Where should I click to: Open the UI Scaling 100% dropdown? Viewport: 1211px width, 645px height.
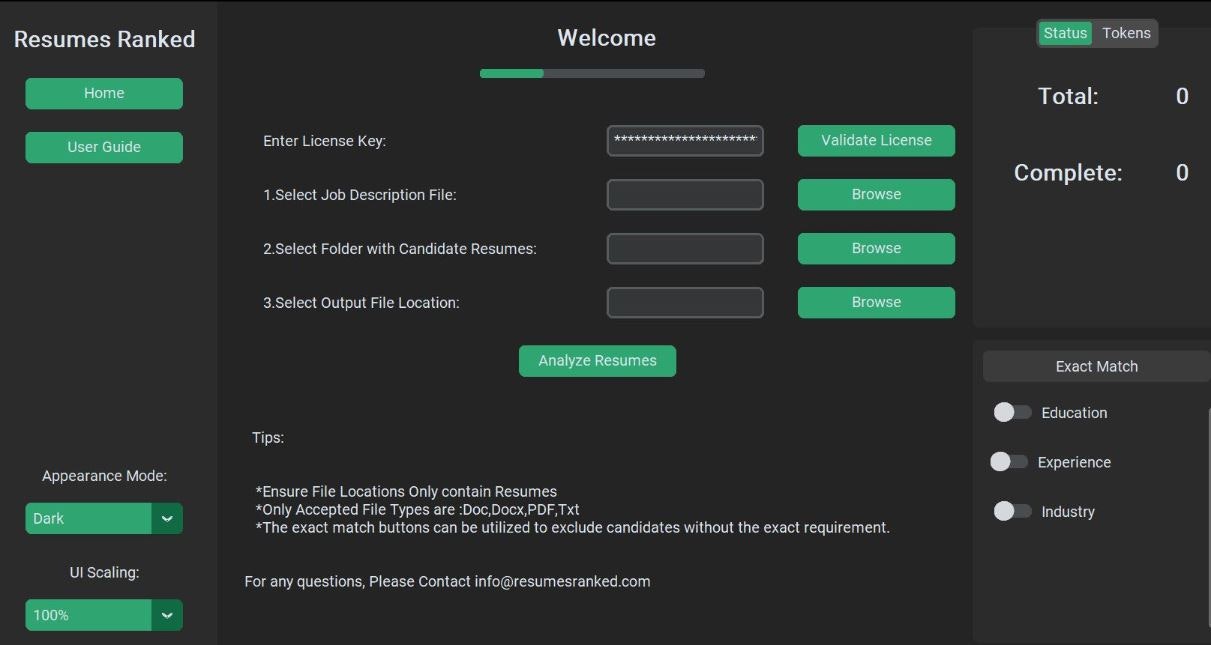pyautogui.click(x=104, y=615)
